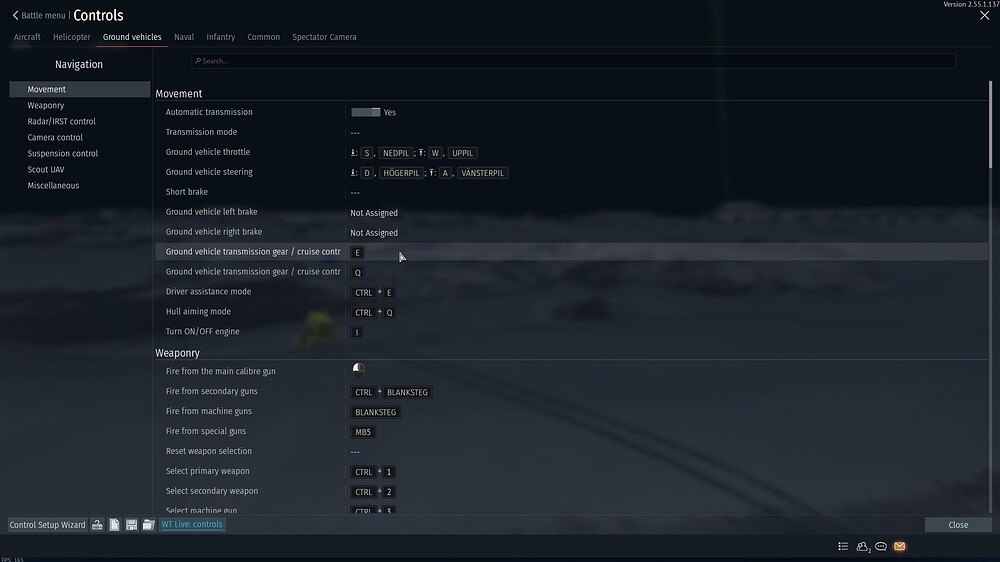Click mouse icon for Fire from main calibre gun
The height and width of the screenshot is (562, 1000).
click(358, 370)
